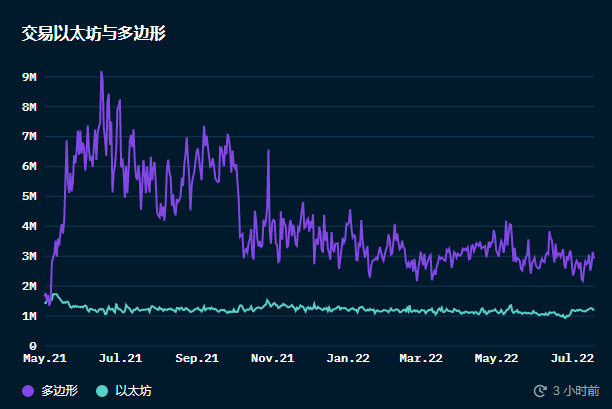
Task: Click the highest purple peak above 9M
Action: coord(101,72)
